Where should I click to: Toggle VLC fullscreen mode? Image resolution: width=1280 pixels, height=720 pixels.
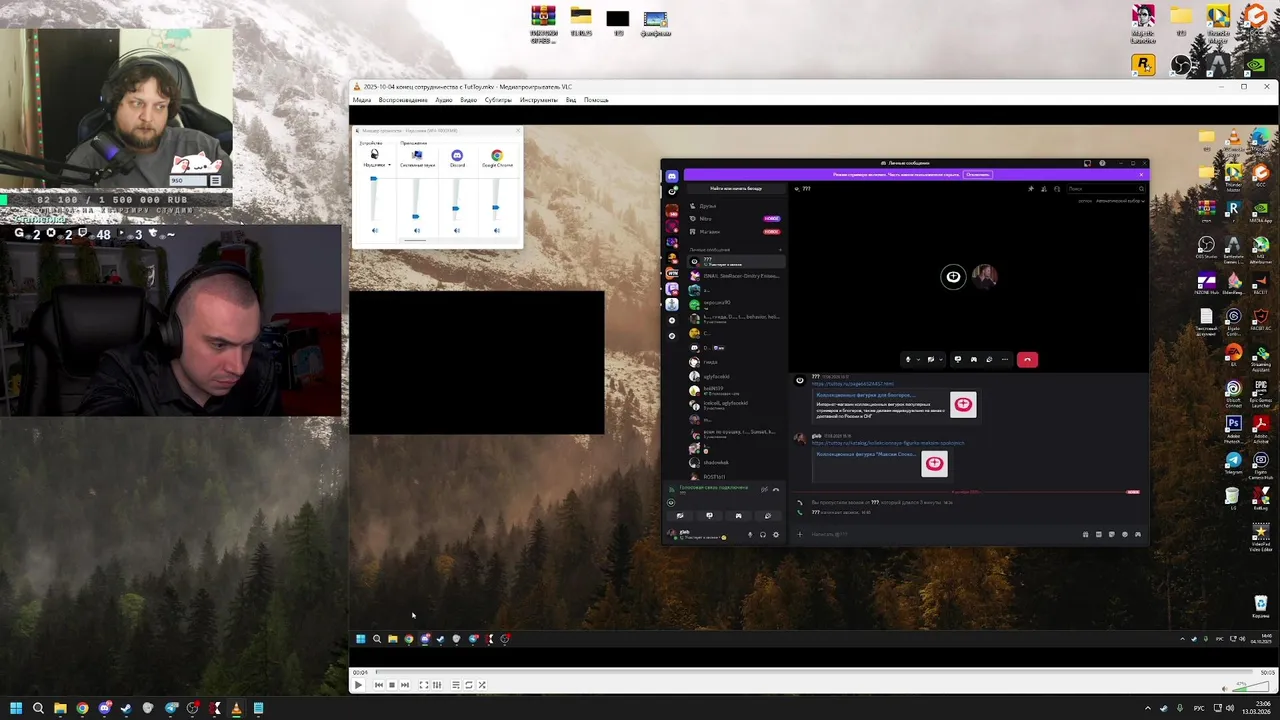click(424, 685)
